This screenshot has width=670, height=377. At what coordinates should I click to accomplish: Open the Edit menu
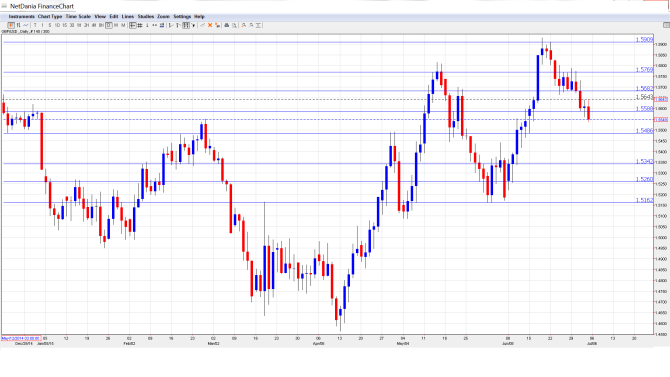(x=114, y=17)
